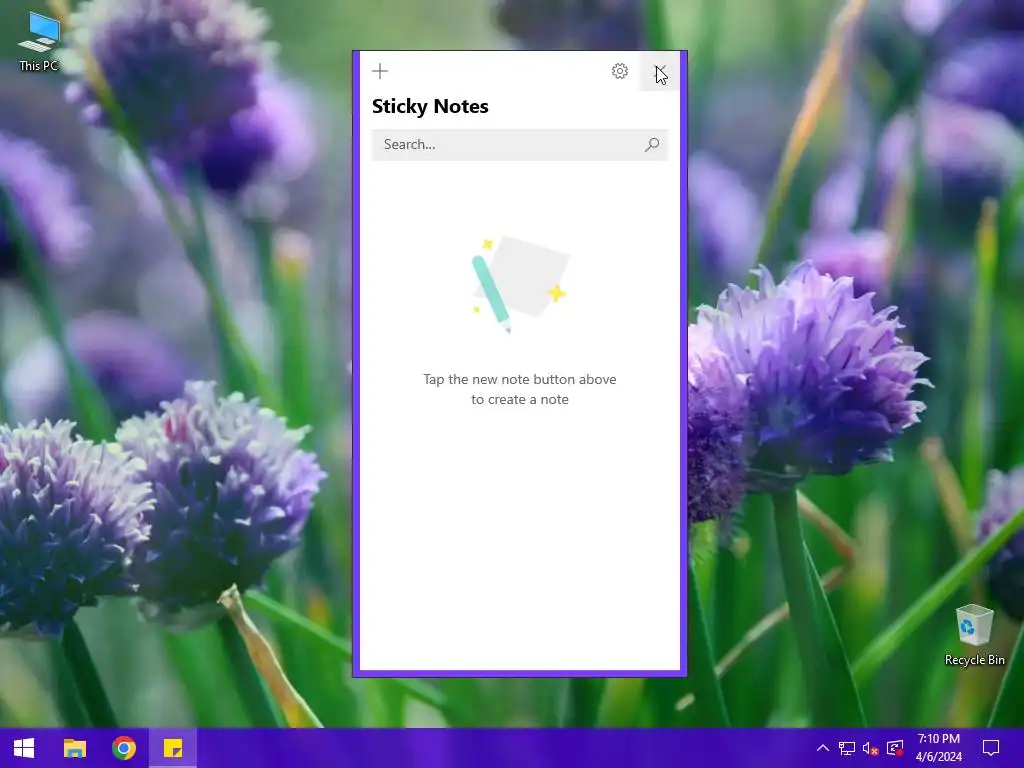
Task: Show hidden system tray icons
Action: pos(823,748)
